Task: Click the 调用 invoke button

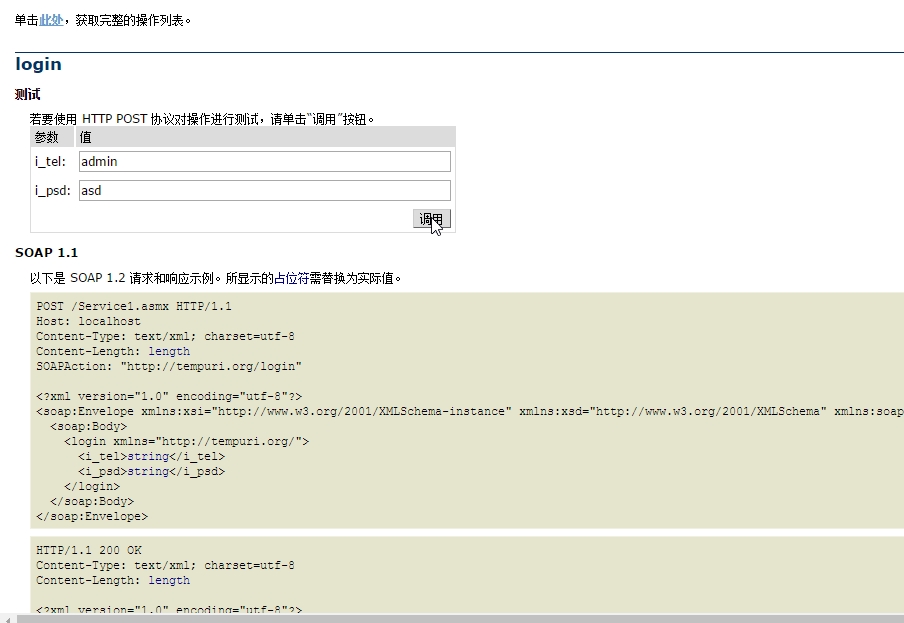Action: [x=432, y=218]
